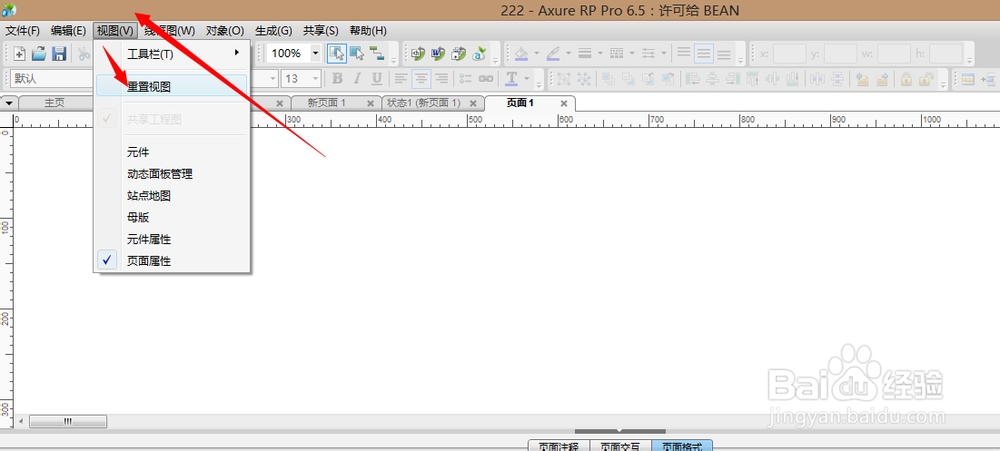Click the fill color bucket icon

point(521,54)
